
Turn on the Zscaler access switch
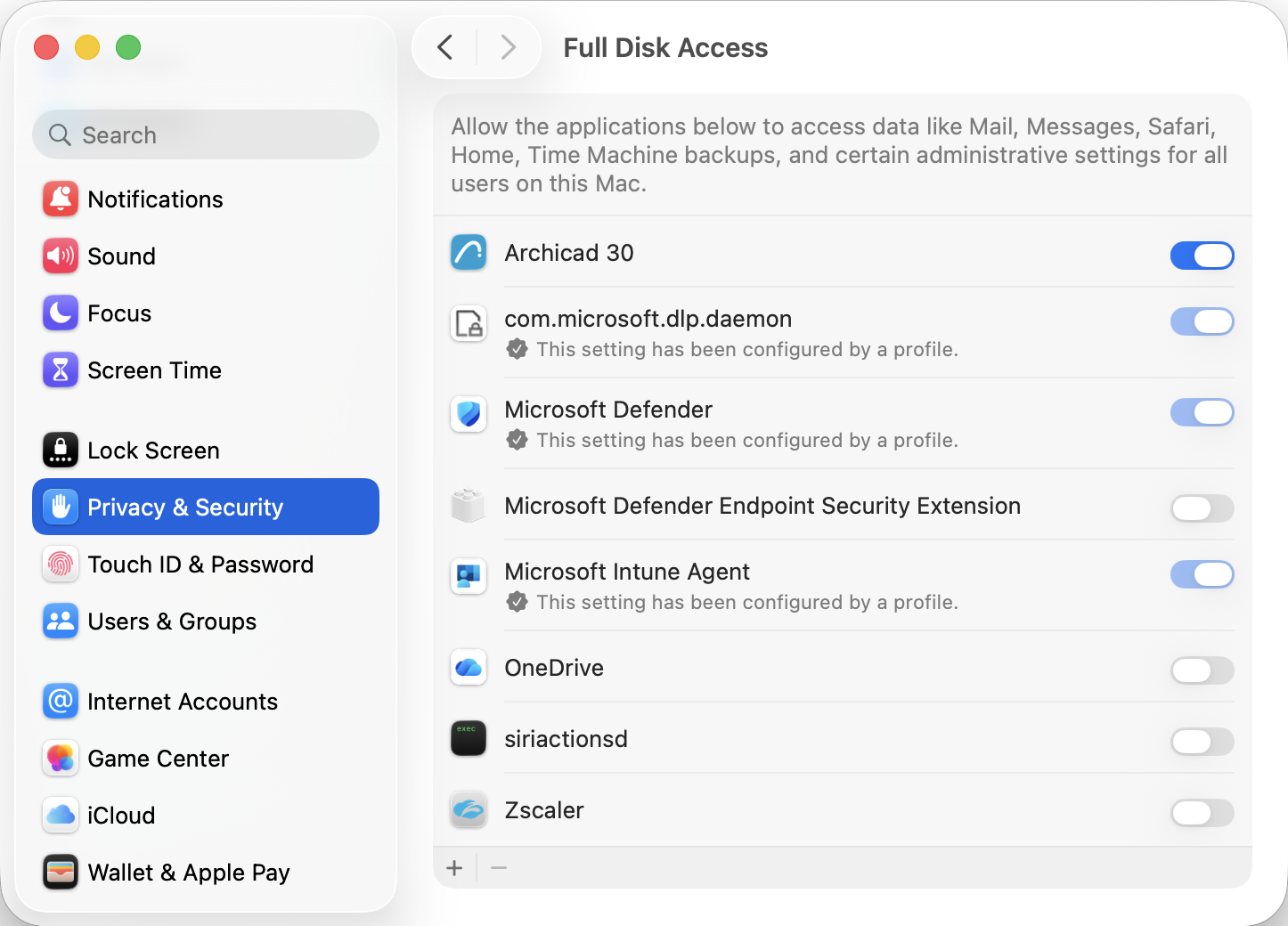[1202, 813]
